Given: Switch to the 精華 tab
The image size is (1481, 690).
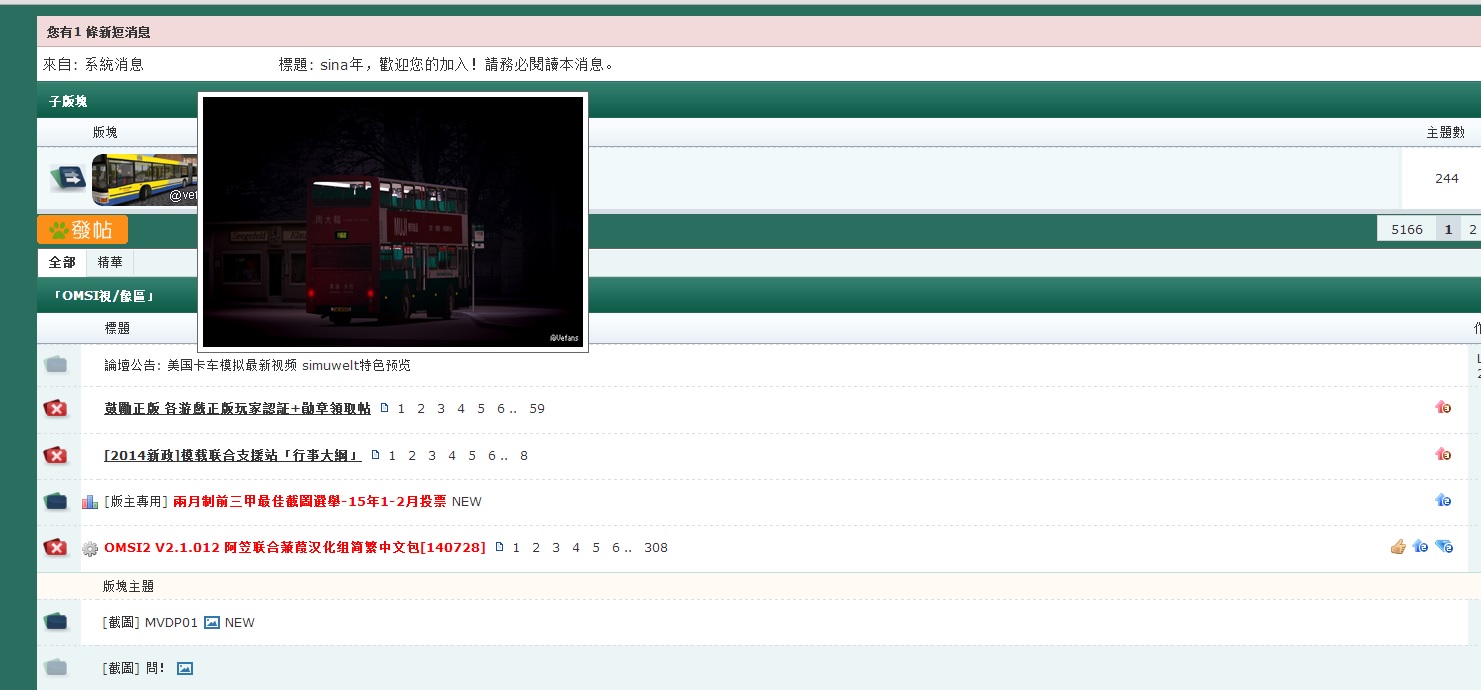Looking at the screenshot, I should [110, 262].
